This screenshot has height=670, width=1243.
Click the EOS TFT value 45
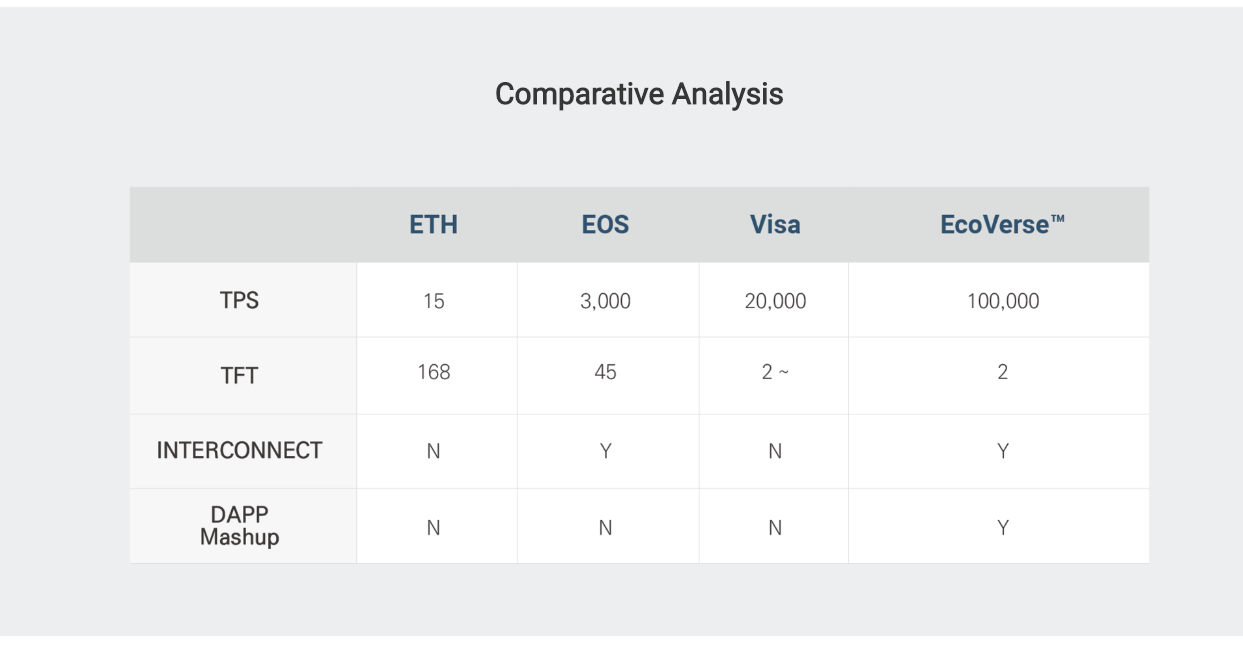click(x=605, y=373)
